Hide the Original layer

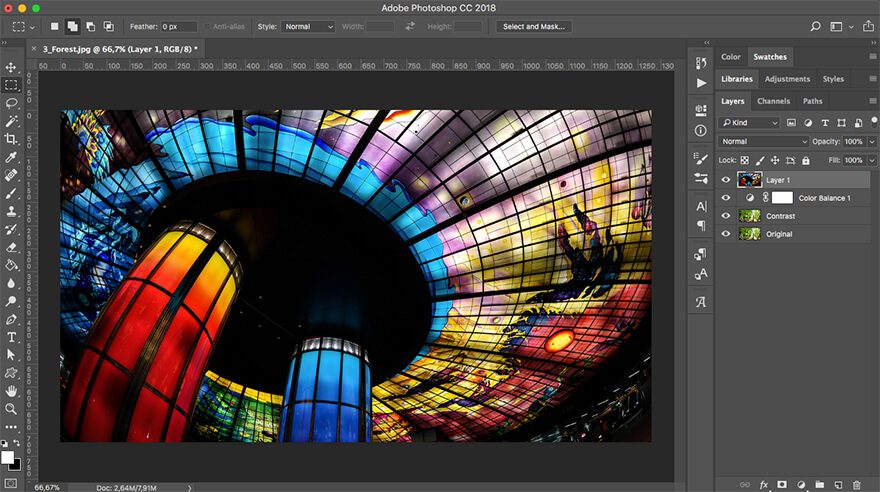[726, 234]
